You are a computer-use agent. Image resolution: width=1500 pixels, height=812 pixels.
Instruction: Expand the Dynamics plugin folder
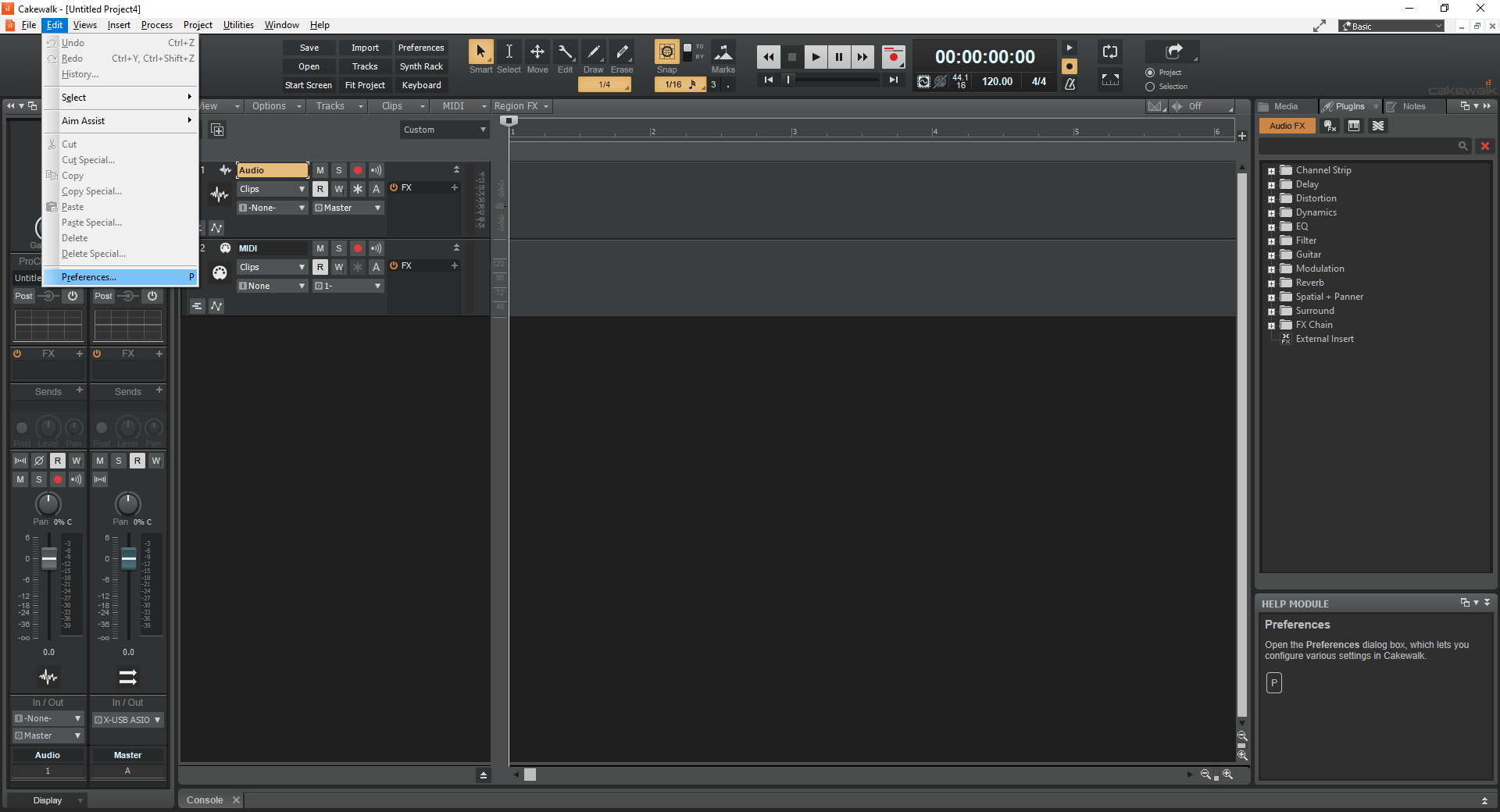tap(1271, 213)
